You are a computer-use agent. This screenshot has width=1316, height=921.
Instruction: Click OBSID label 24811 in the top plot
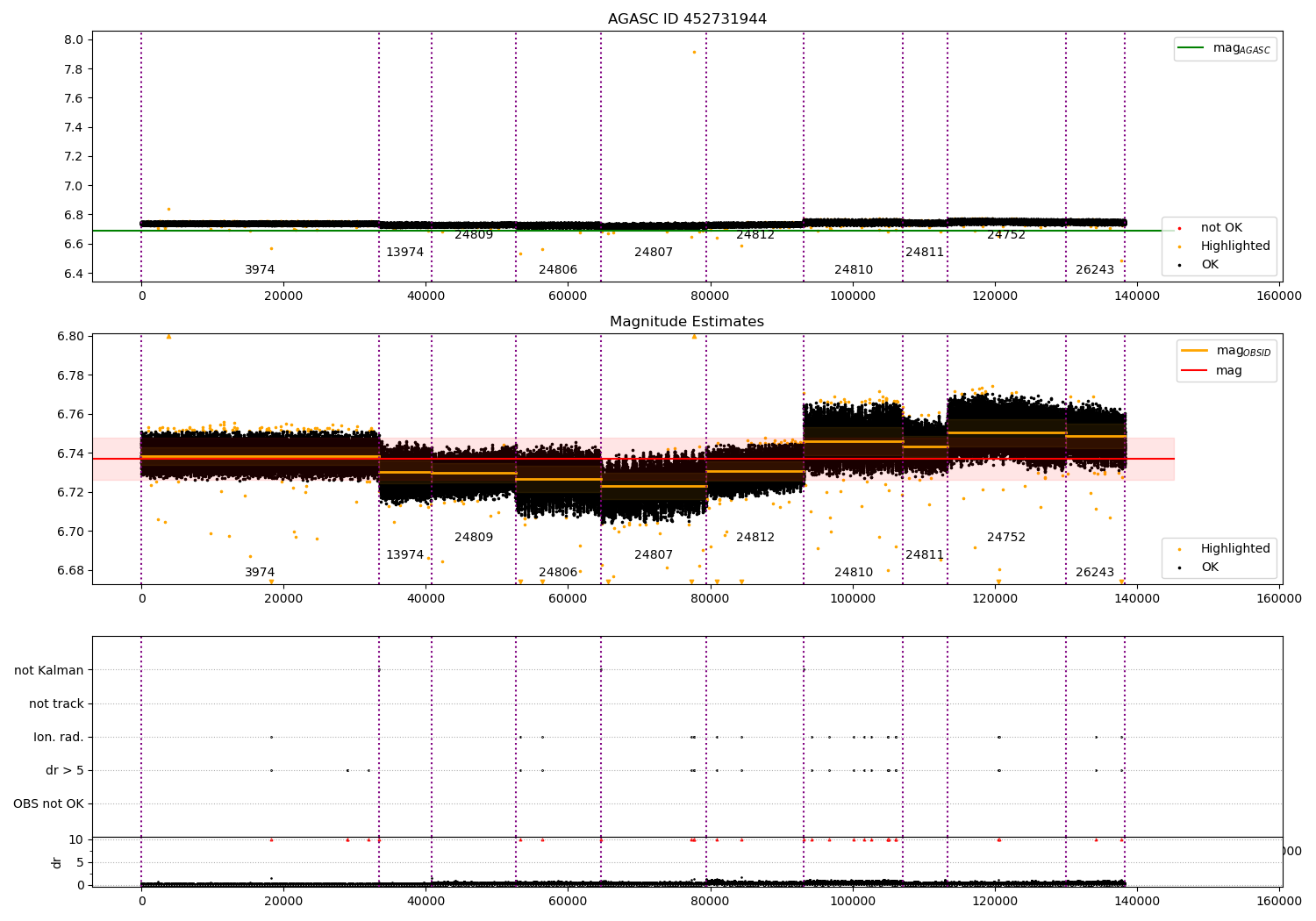pyautogui.click(x=925, y=253)
